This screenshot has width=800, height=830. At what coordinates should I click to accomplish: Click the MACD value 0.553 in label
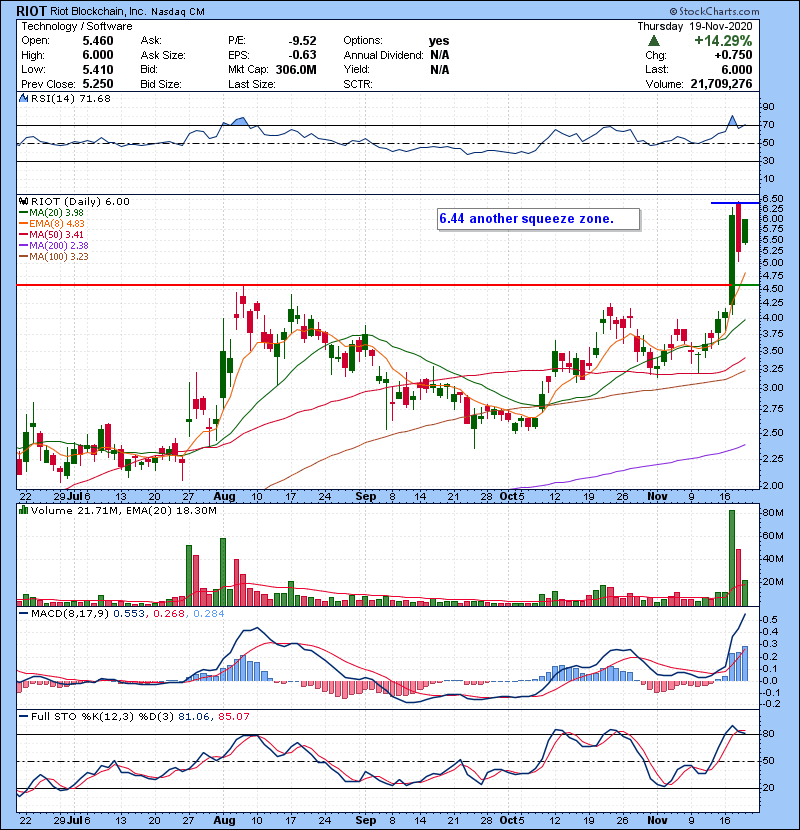click(129, 614)
